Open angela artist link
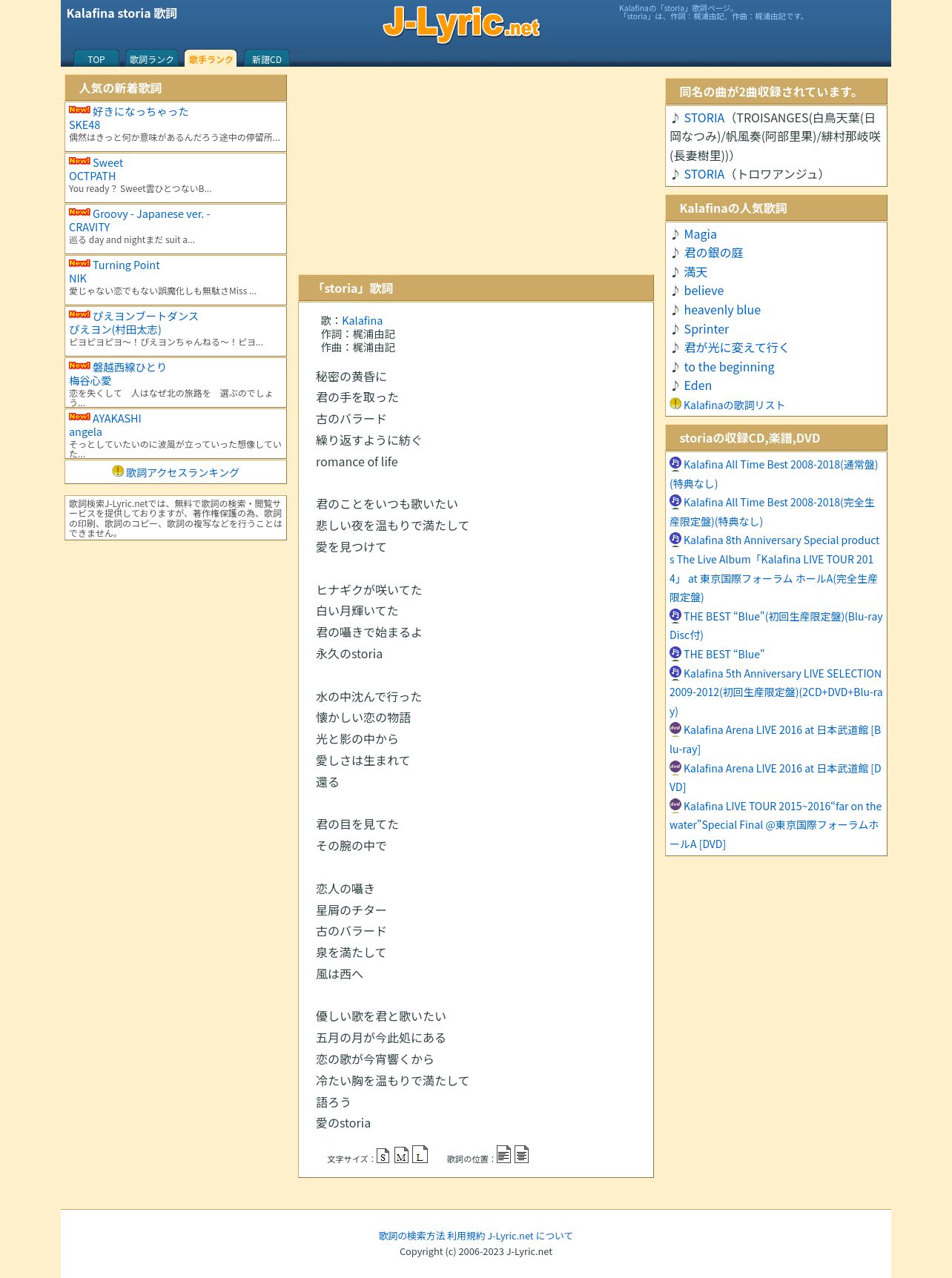Image resolution: width=952 pixels, height=1278 pixels. (x=85, y=431)
